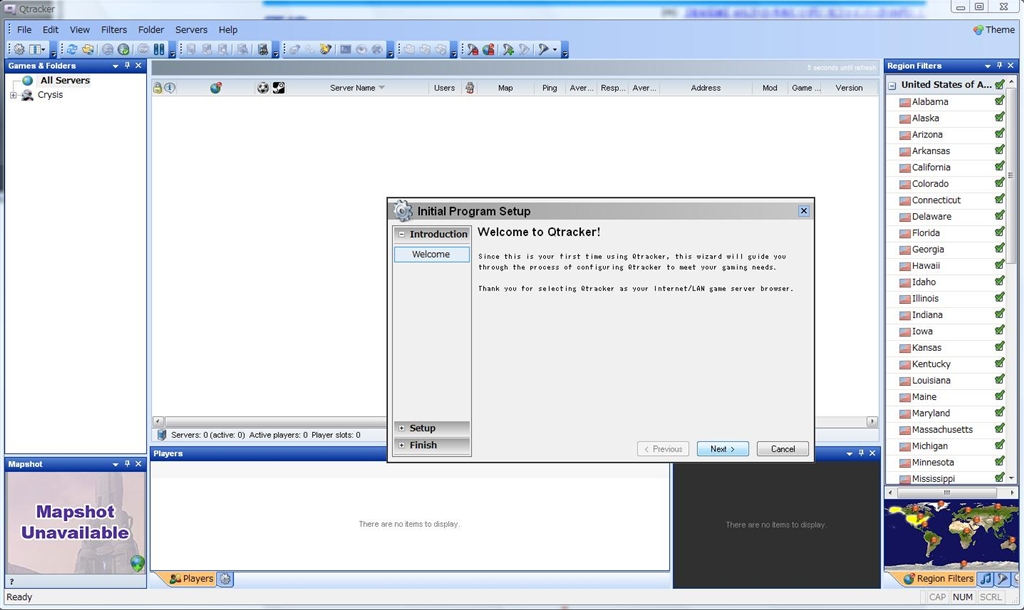Click the green globe toolbar icon
Viewport: 1024px width, 610px height.
tap(123, 50)
